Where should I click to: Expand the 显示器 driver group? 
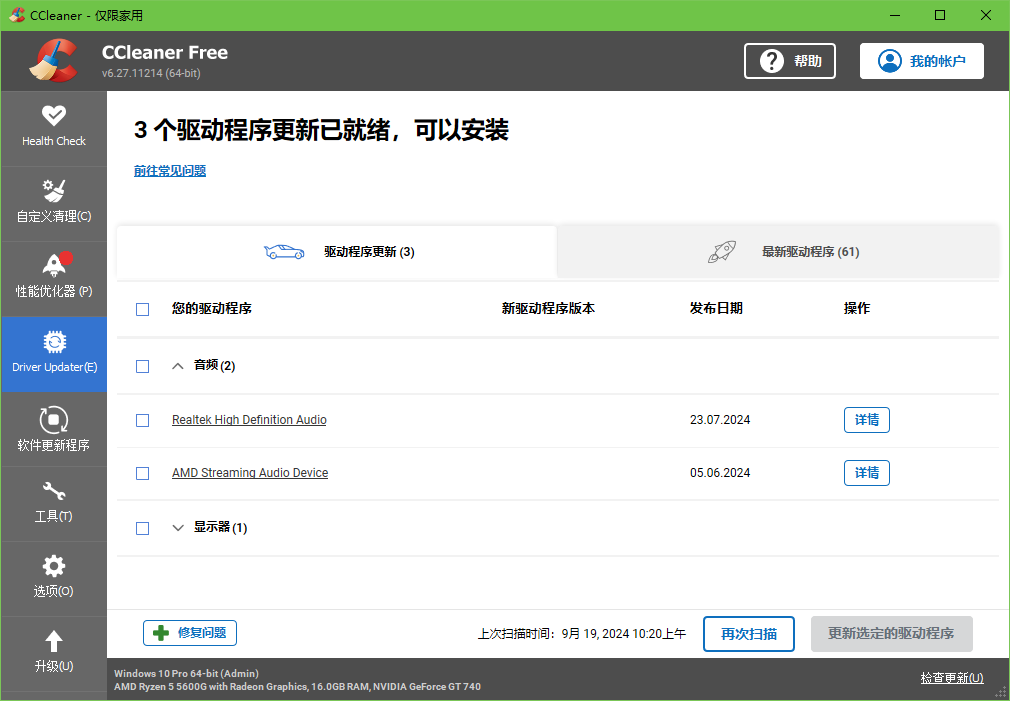pos(178,527)
